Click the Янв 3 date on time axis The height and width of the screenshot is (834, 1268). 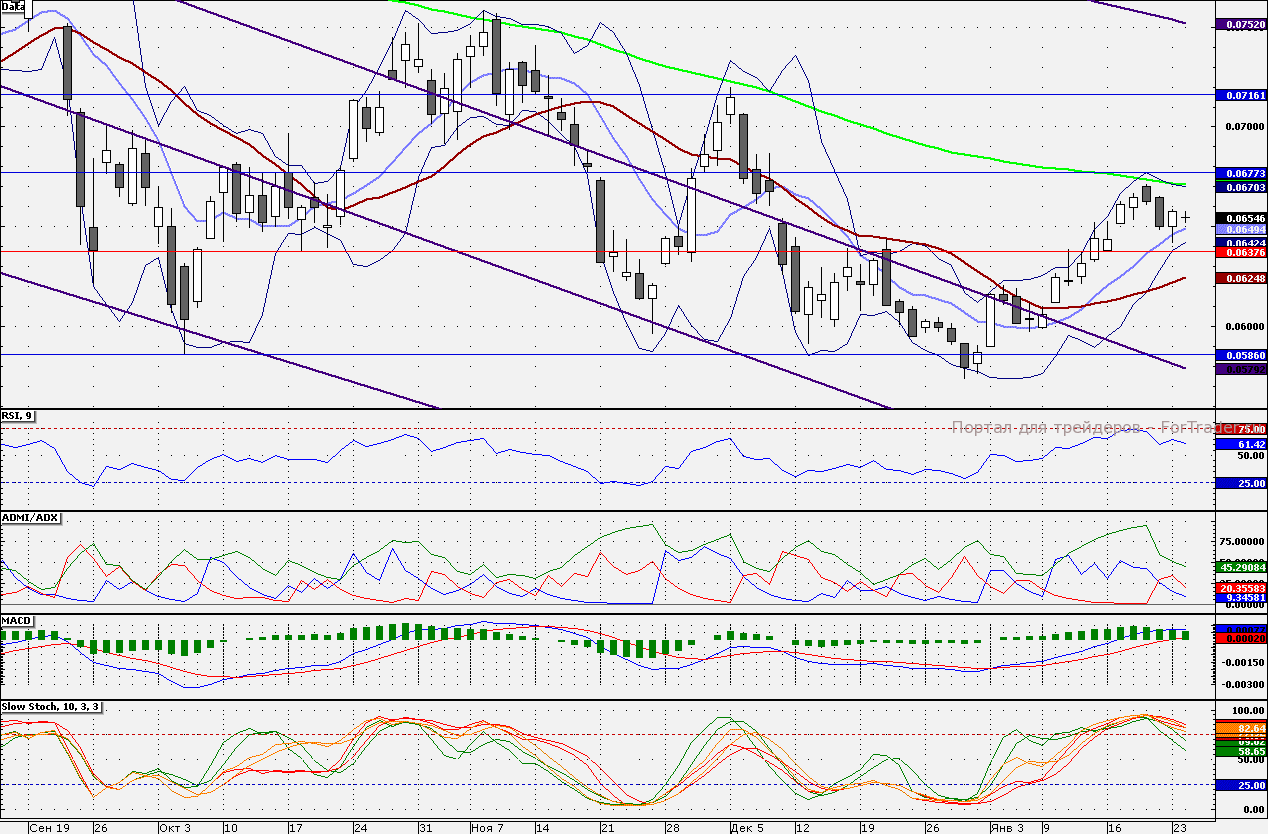[1006, 828]
